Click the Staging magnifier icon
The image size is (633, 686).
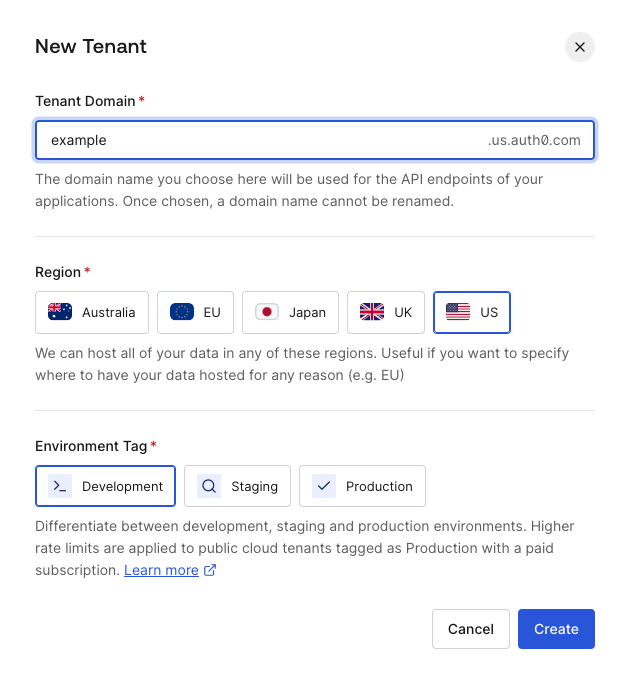pos(209,486)
